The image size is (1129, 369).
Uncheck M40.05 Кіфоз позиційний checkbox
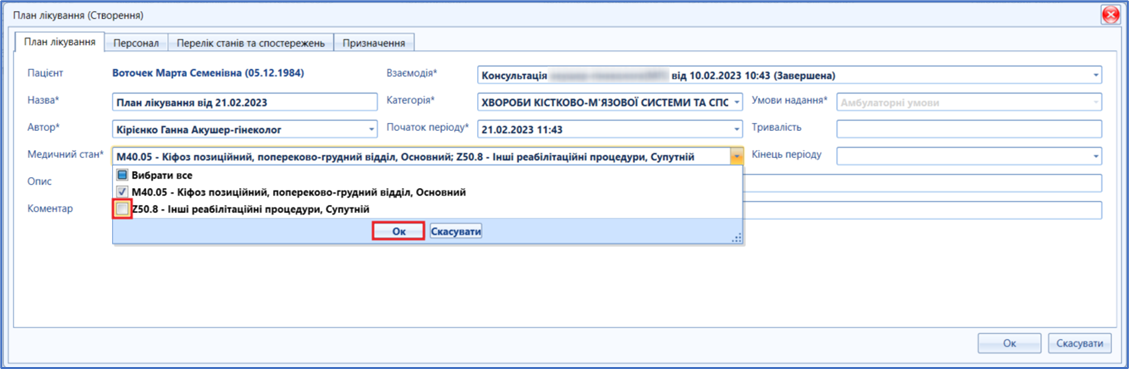[122, 192]
